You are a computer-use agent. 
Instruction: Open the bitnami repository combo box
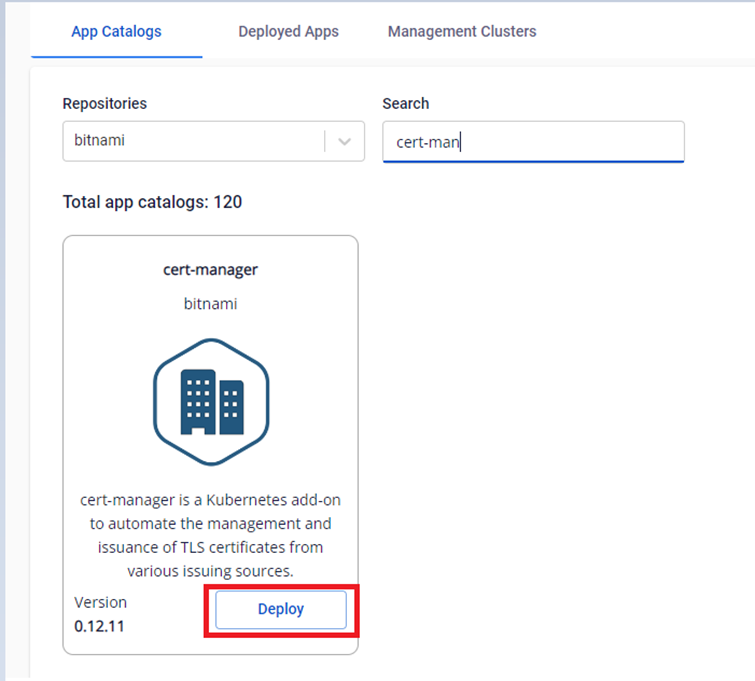pos(194,142)
